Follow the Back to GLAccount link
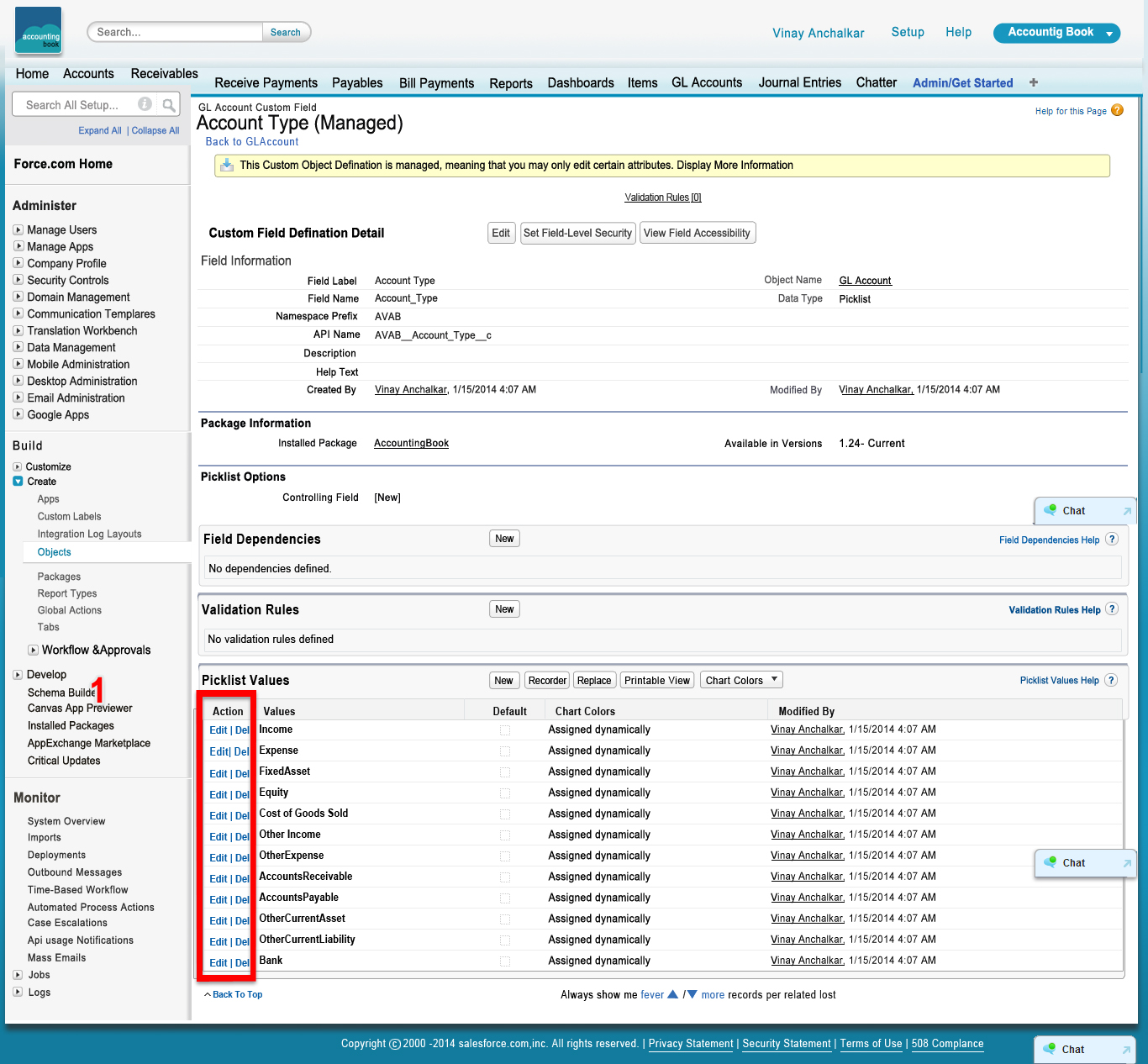Image resolution: width=1148 pixels, height=1064 pixels. (252, 142)
